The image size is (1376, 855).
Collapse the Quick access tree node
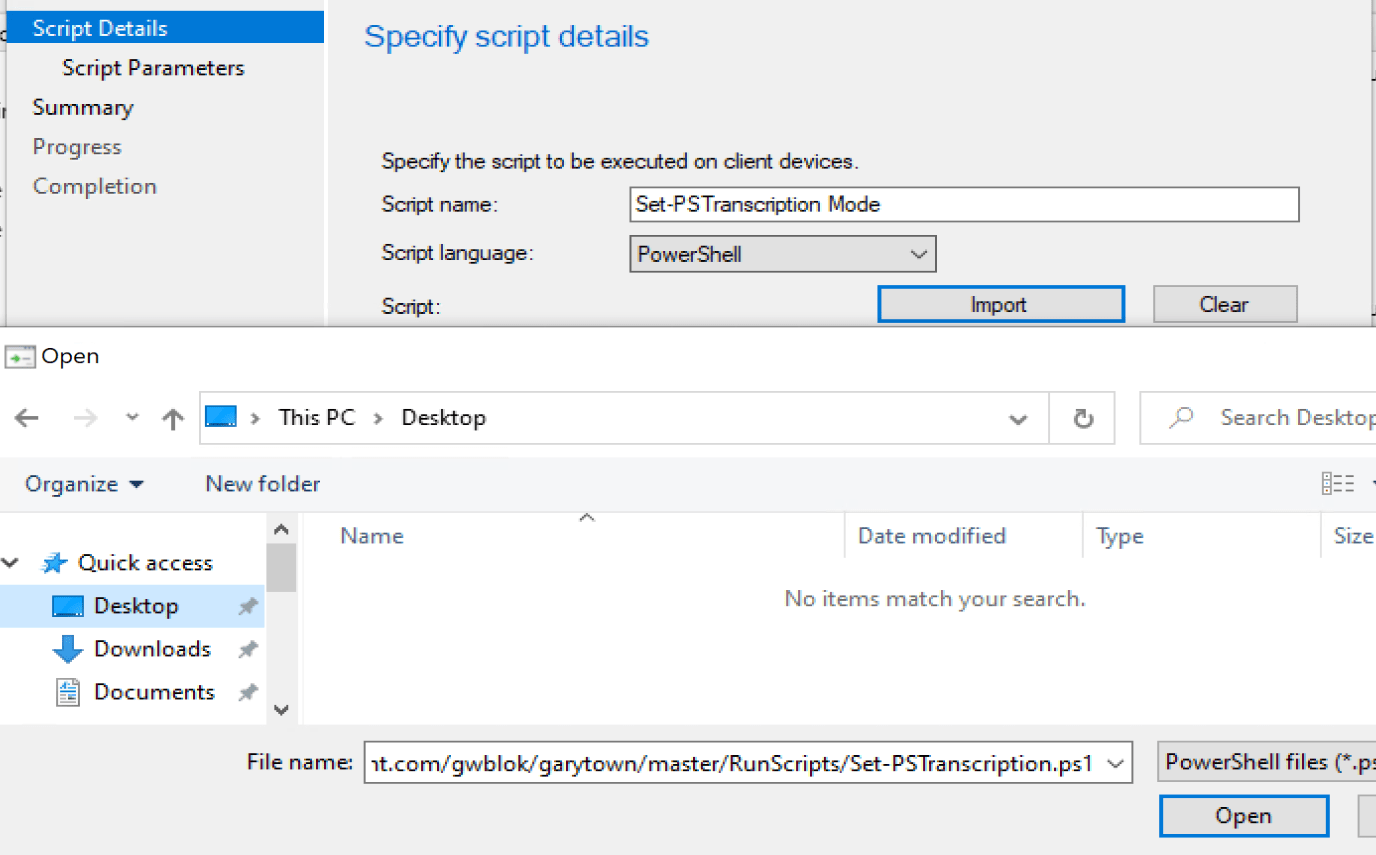coord(12,563)
